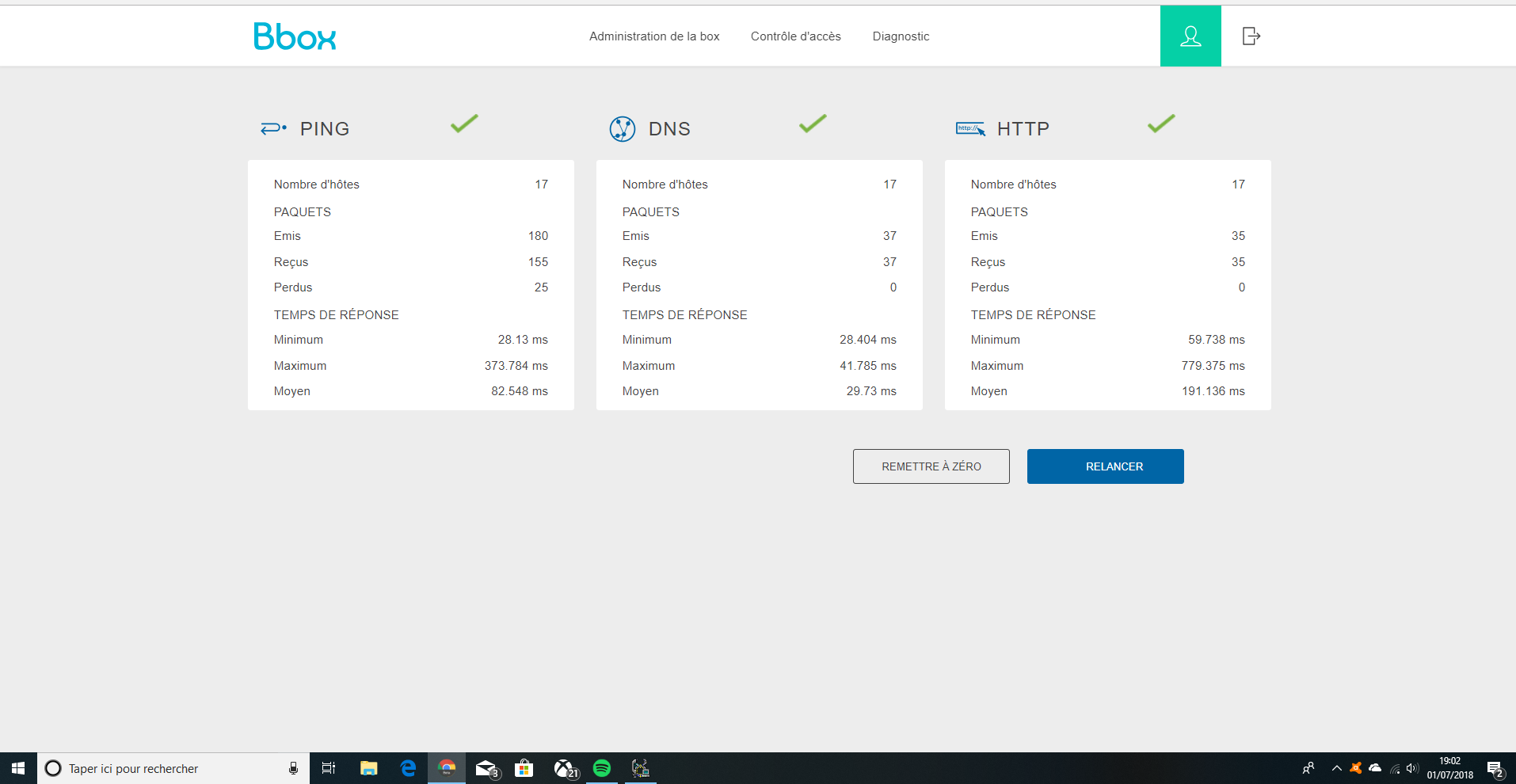This screenshot has width=1516, height=784.
Task: Click PING average time 82.548 ms
Action: pos(520,391)
